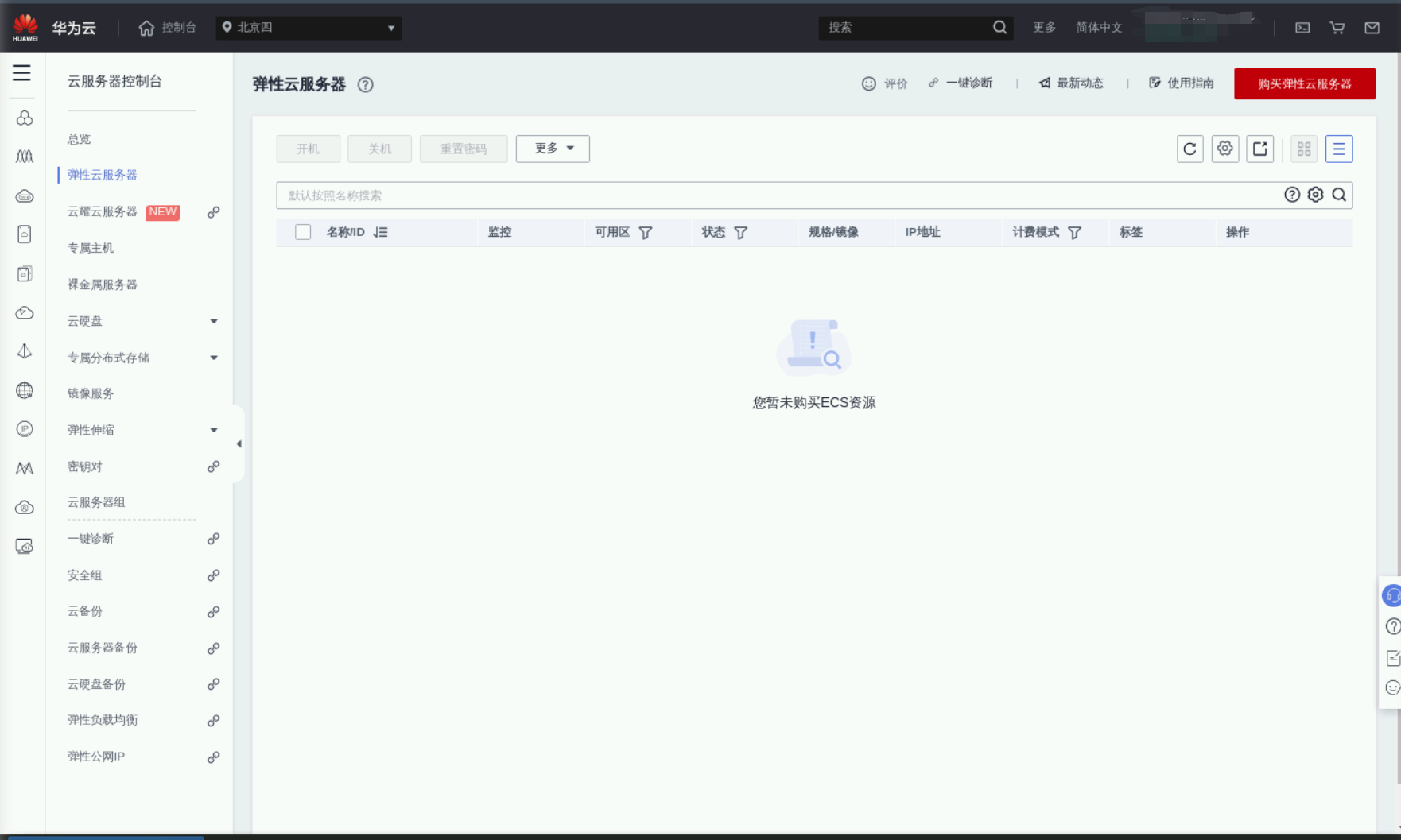
Task: Click the 关机 button
Action: pyautogui.click(x=380, y=149)
